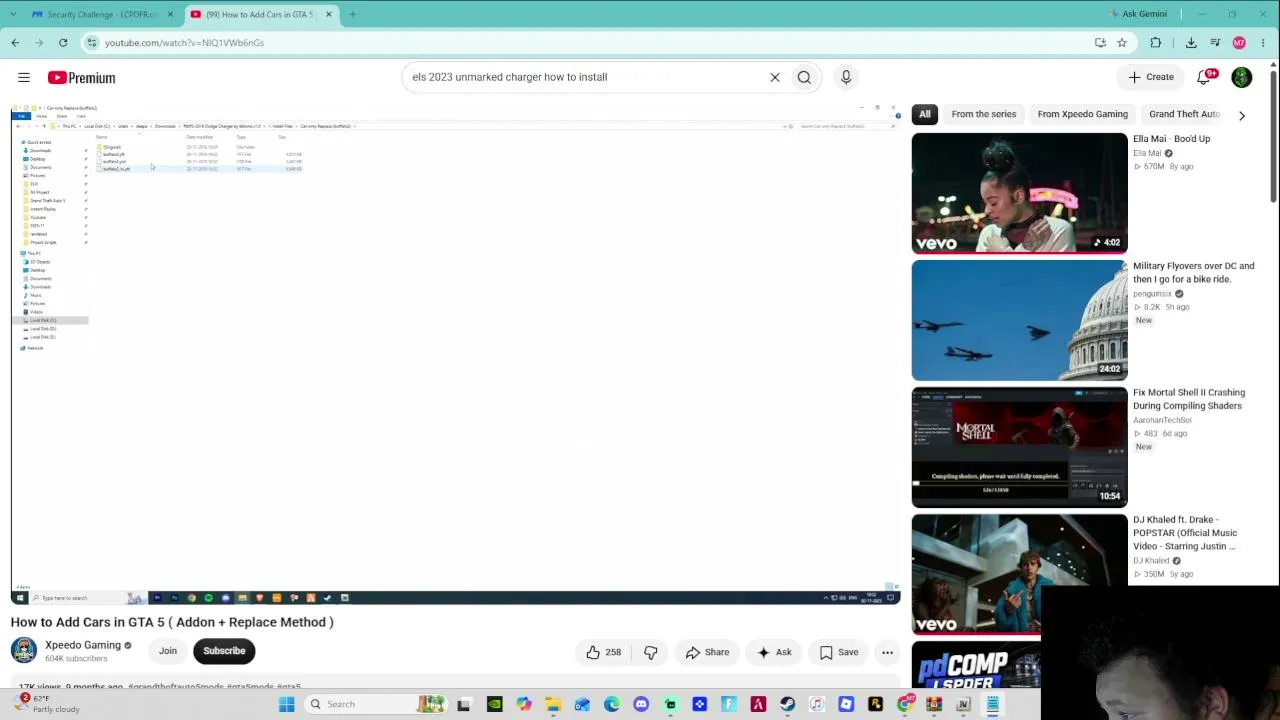Open the Chrome three-dot menu

[1264, 42]
